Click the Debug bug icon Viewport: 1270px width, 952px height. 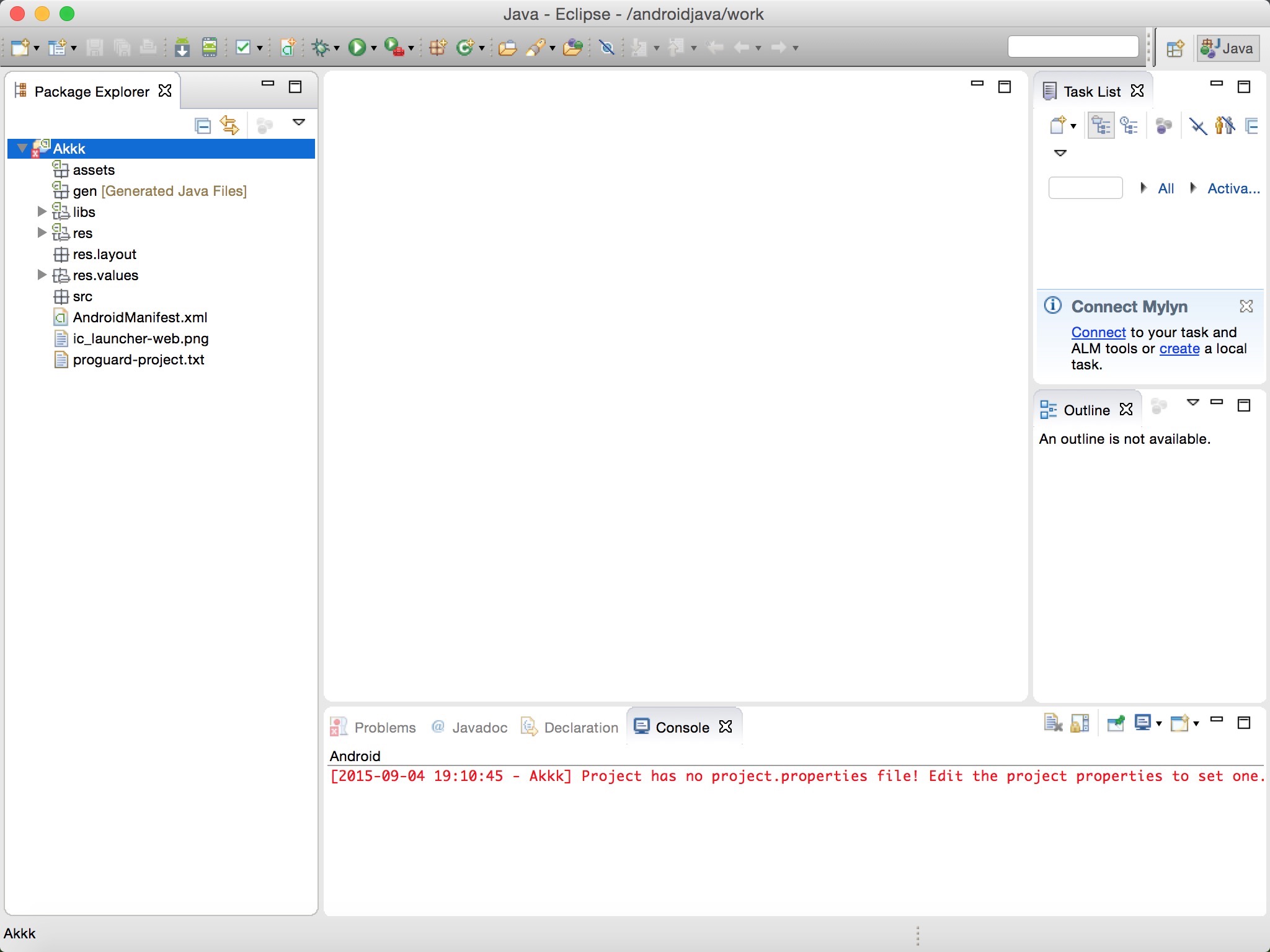(320, 47)
